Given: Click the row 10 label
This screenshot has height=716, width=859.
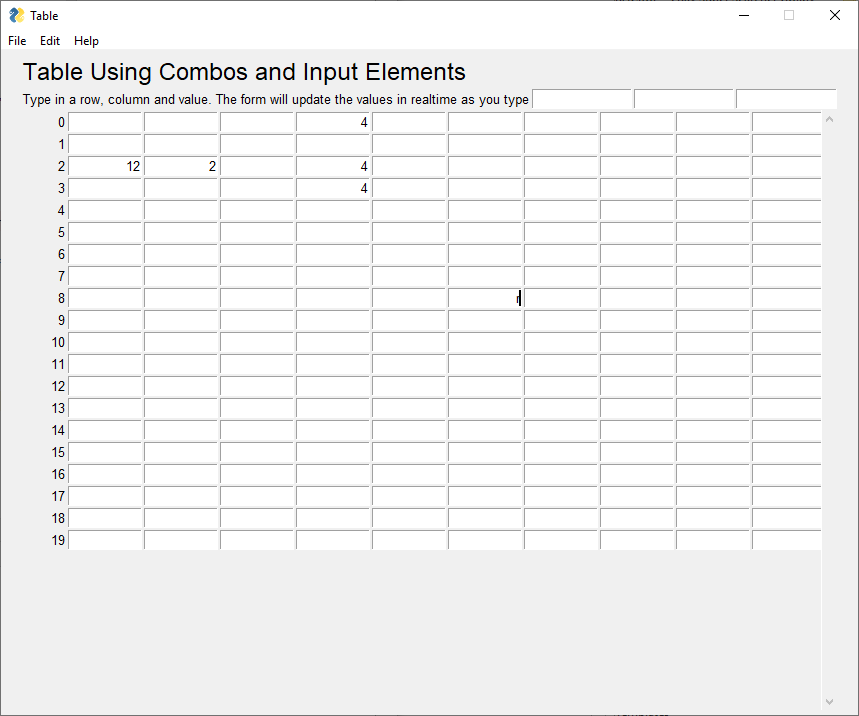Looking at the screenshot, I should pyautogui.click(x=57, y=342).
